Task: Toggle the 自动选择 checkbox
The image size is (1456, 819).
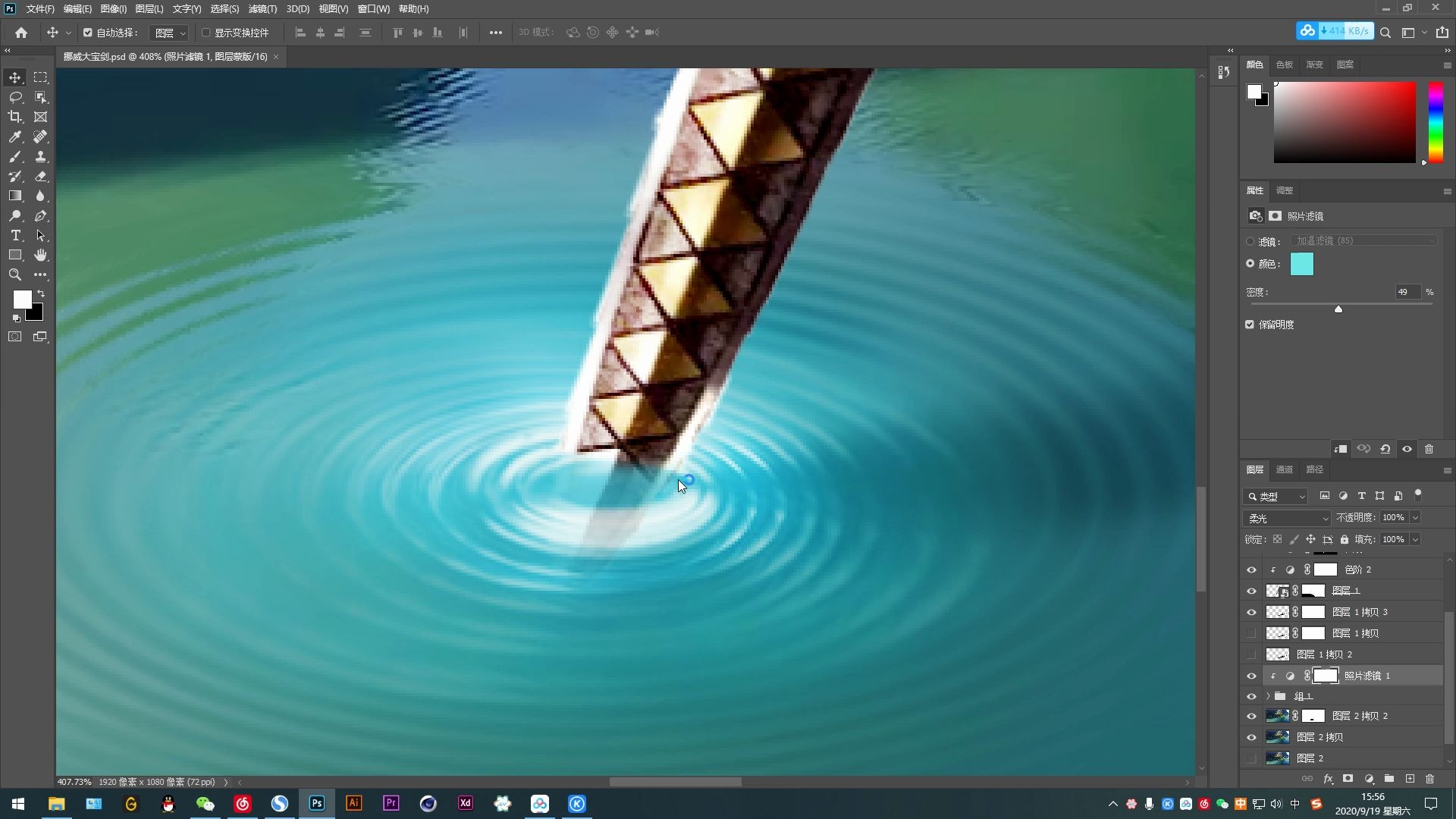Action: click(x=88, y=33)
